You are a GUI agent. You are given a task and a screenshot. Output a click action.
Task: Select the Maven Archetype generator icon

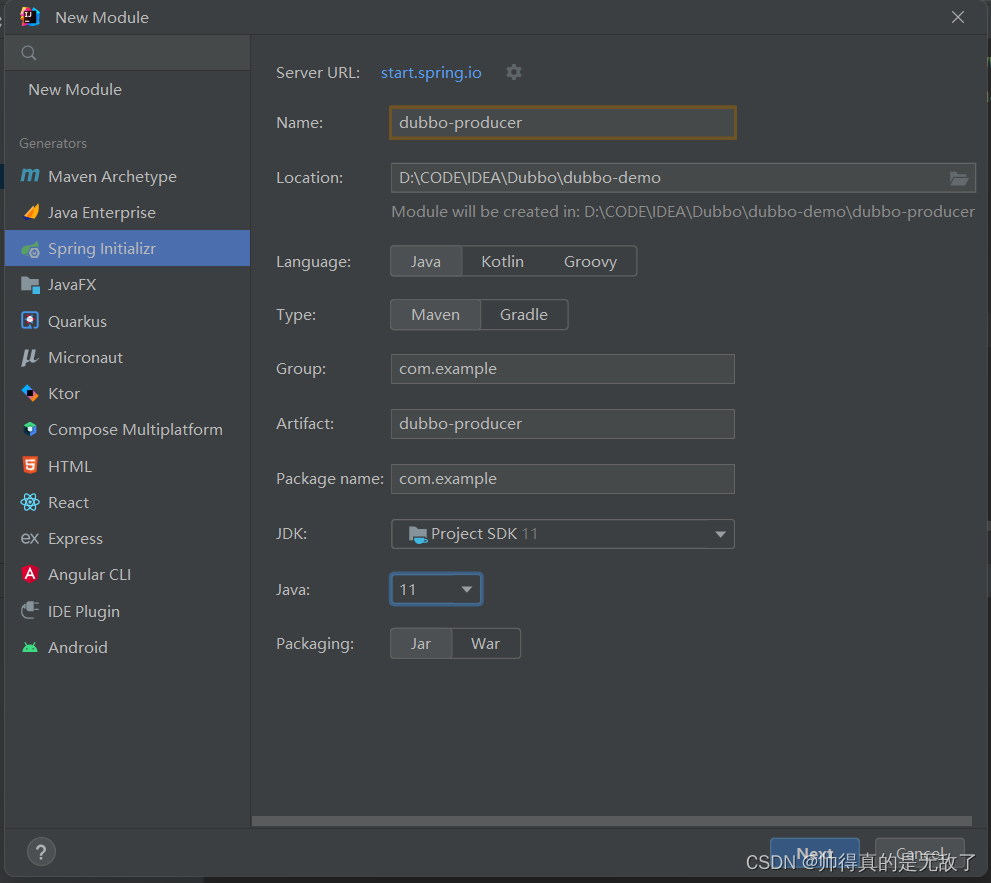(x=30, y=176)
